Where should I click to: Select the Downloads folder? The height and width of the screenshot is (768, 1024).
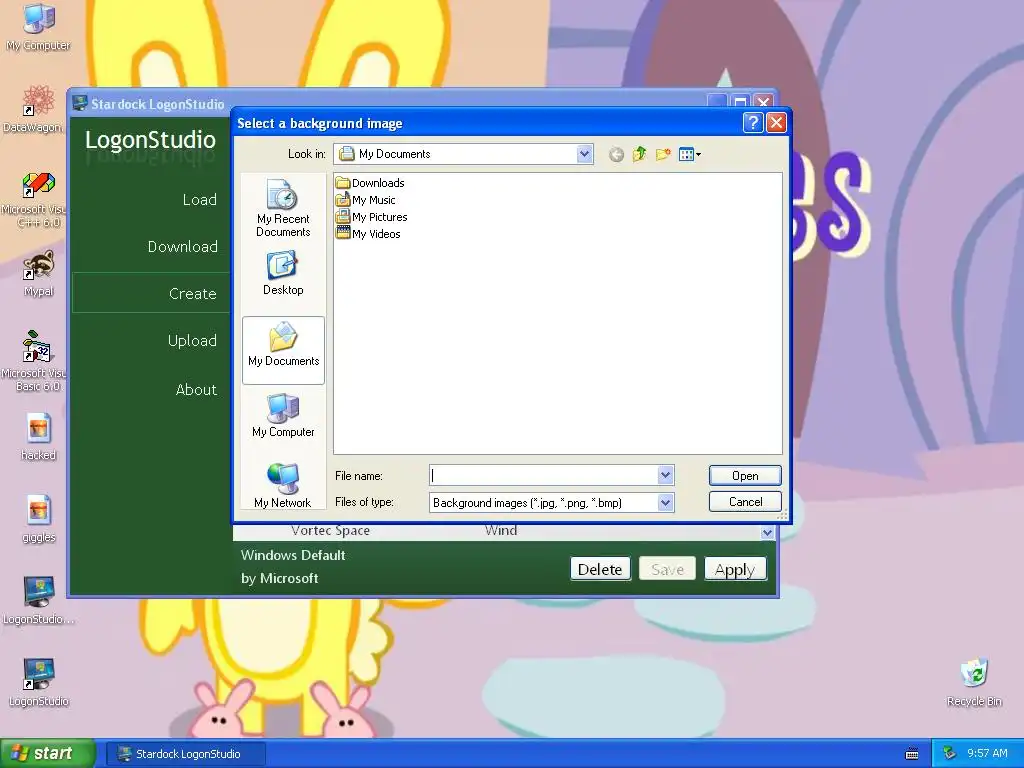tap(370, 183)
